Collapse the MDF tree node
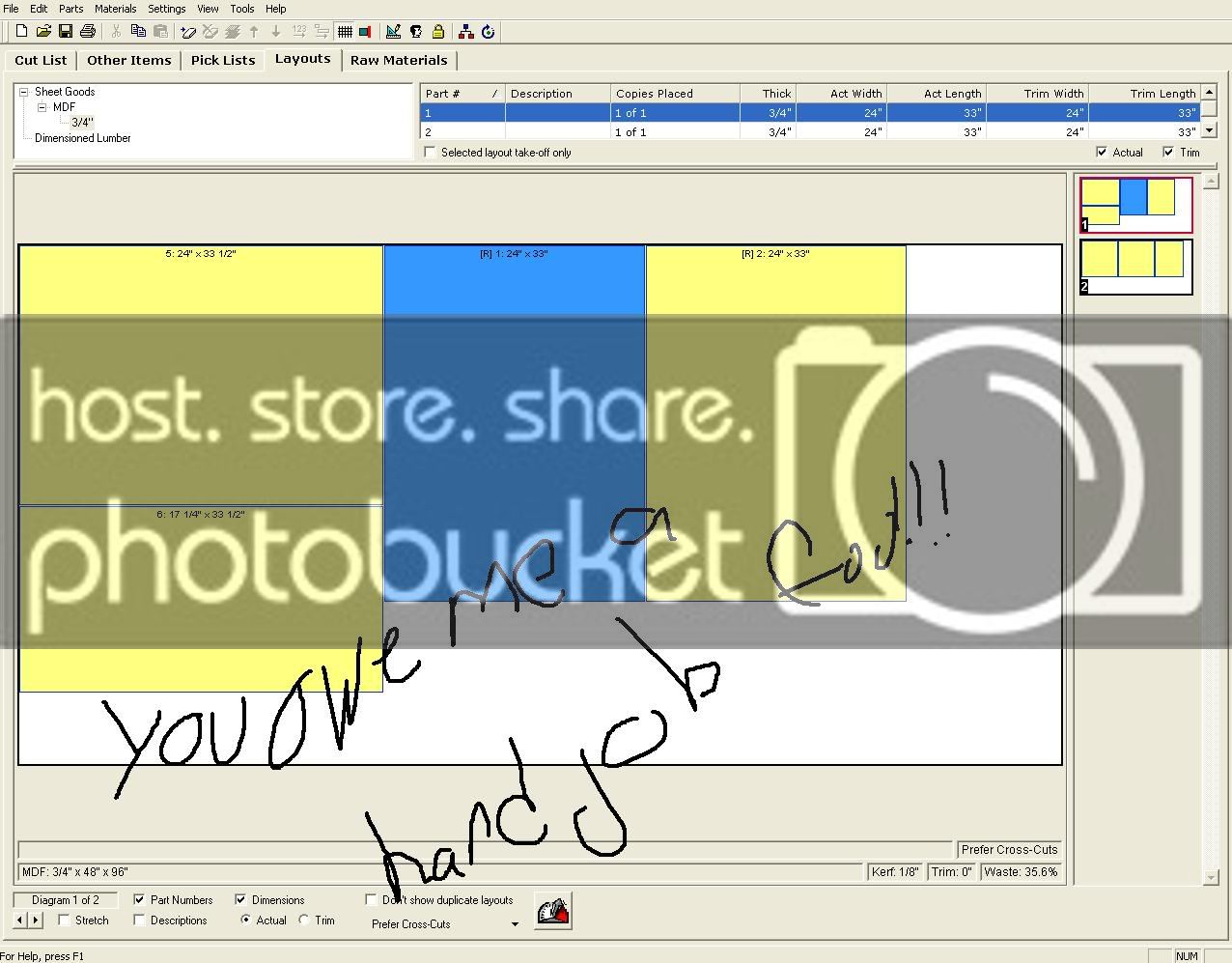This screenshot has height=963, width=1232. tap(42, 108)
